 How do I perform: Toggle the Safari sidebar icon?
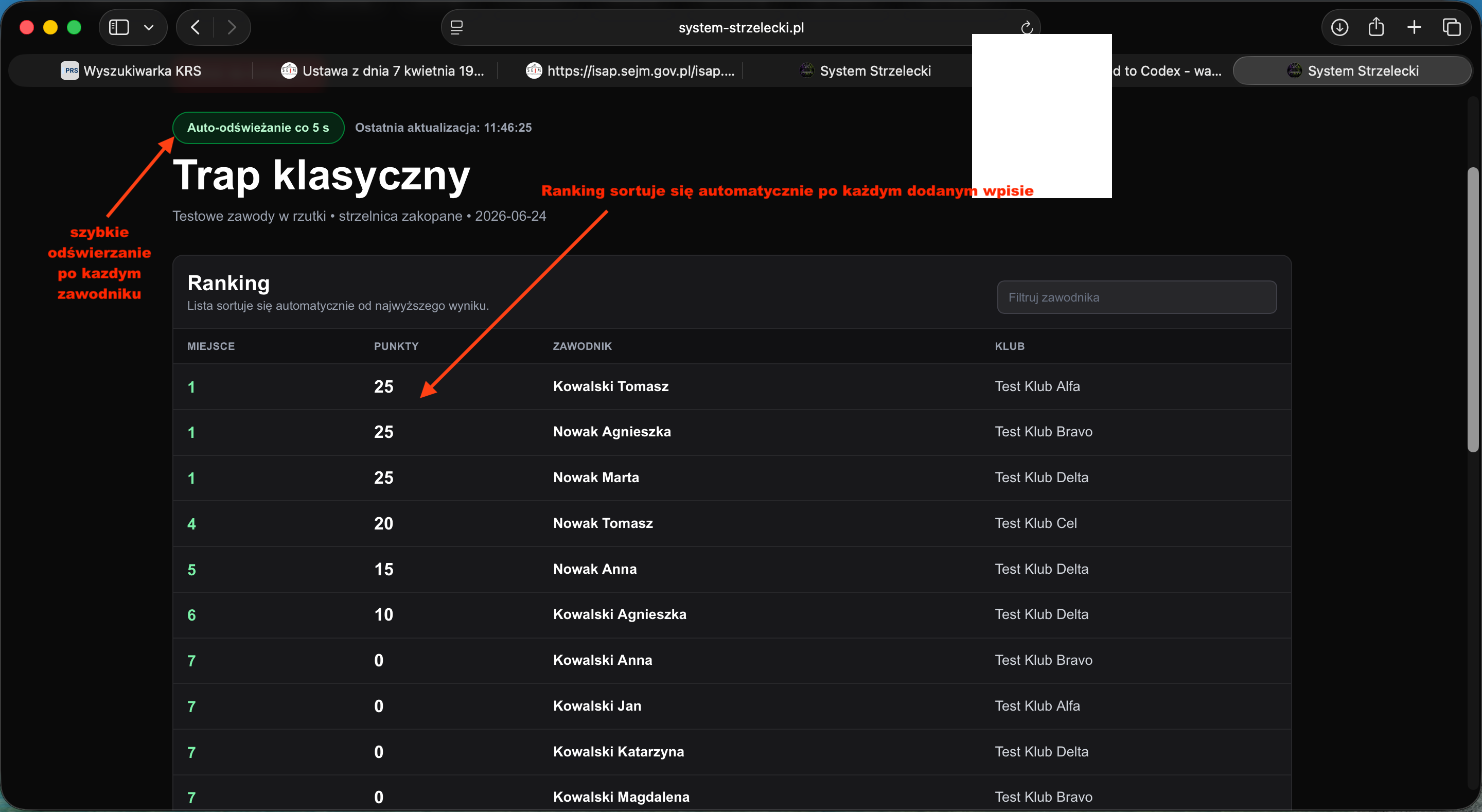pos(119,27)
